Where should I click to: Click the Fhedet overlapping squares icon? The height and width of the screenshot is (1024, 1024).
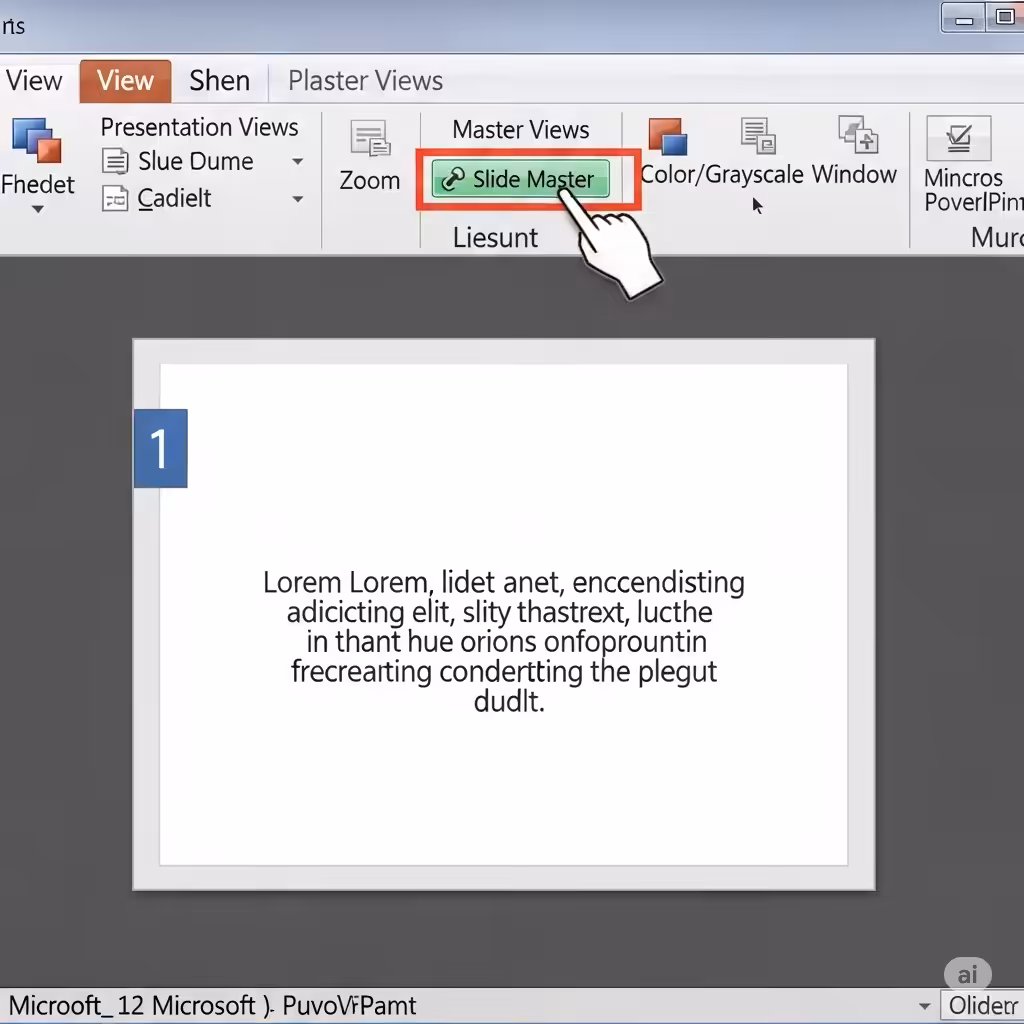pyautogui.click(x=37, y=140)
